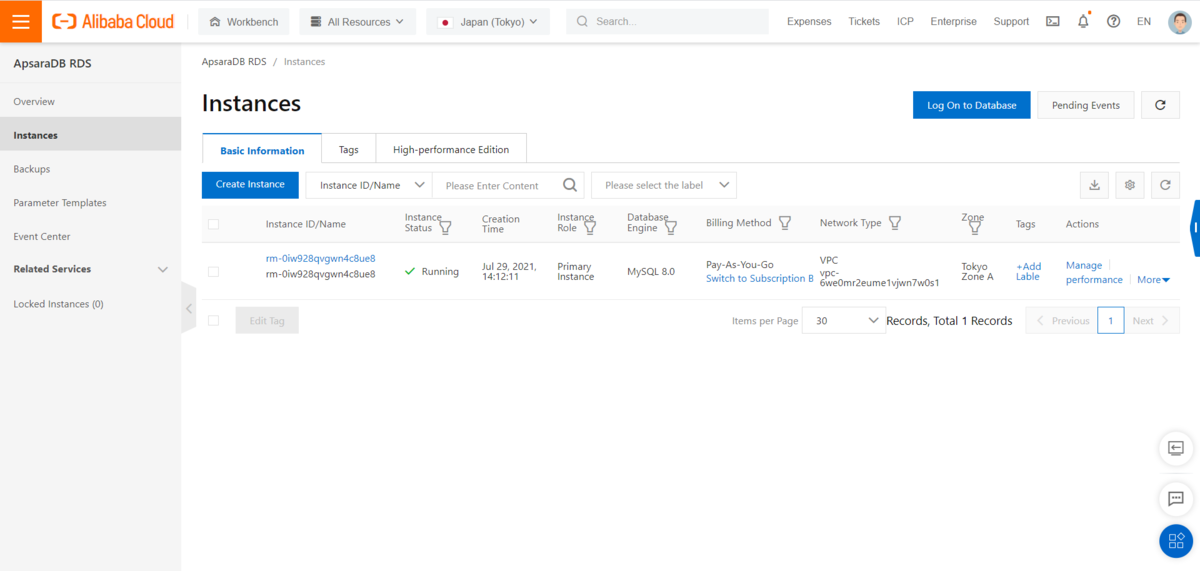Filter by Database Engine funnel icon

tap(671, 227)
